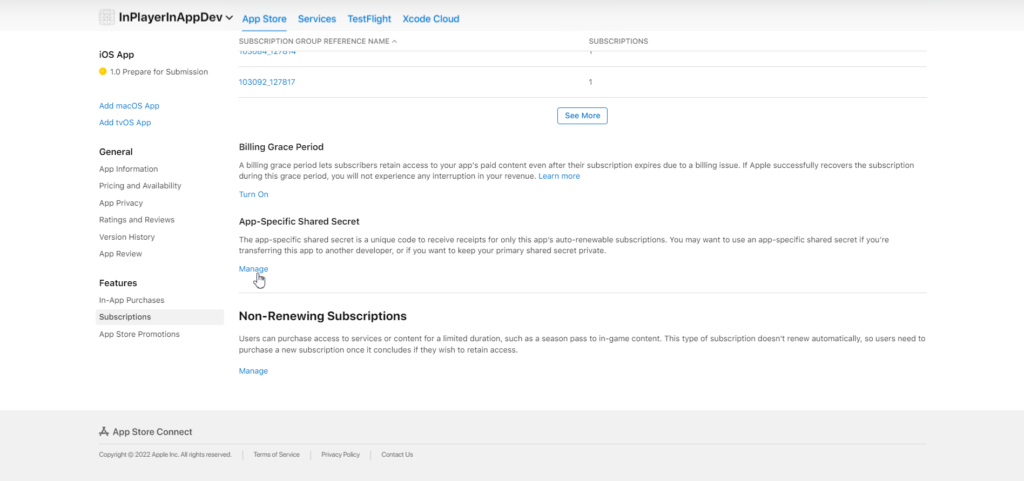Open Terms of Service footer link
1024x481 pixels.
[x=276, y=455]
